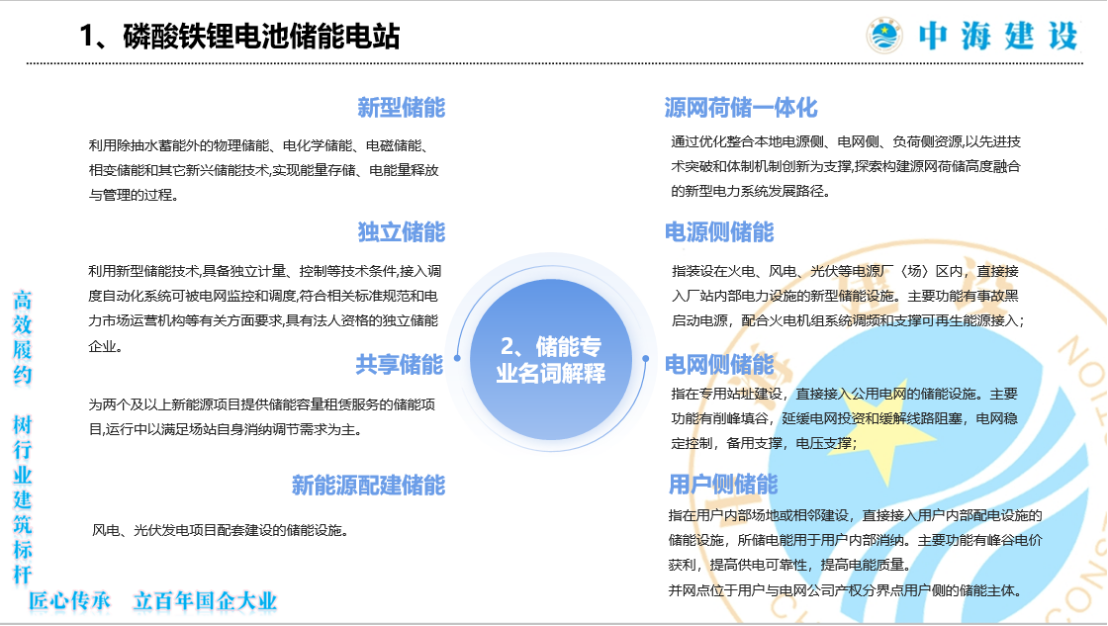Click the 独立储能 heading
1108x626 pixels.
[401, 232]
